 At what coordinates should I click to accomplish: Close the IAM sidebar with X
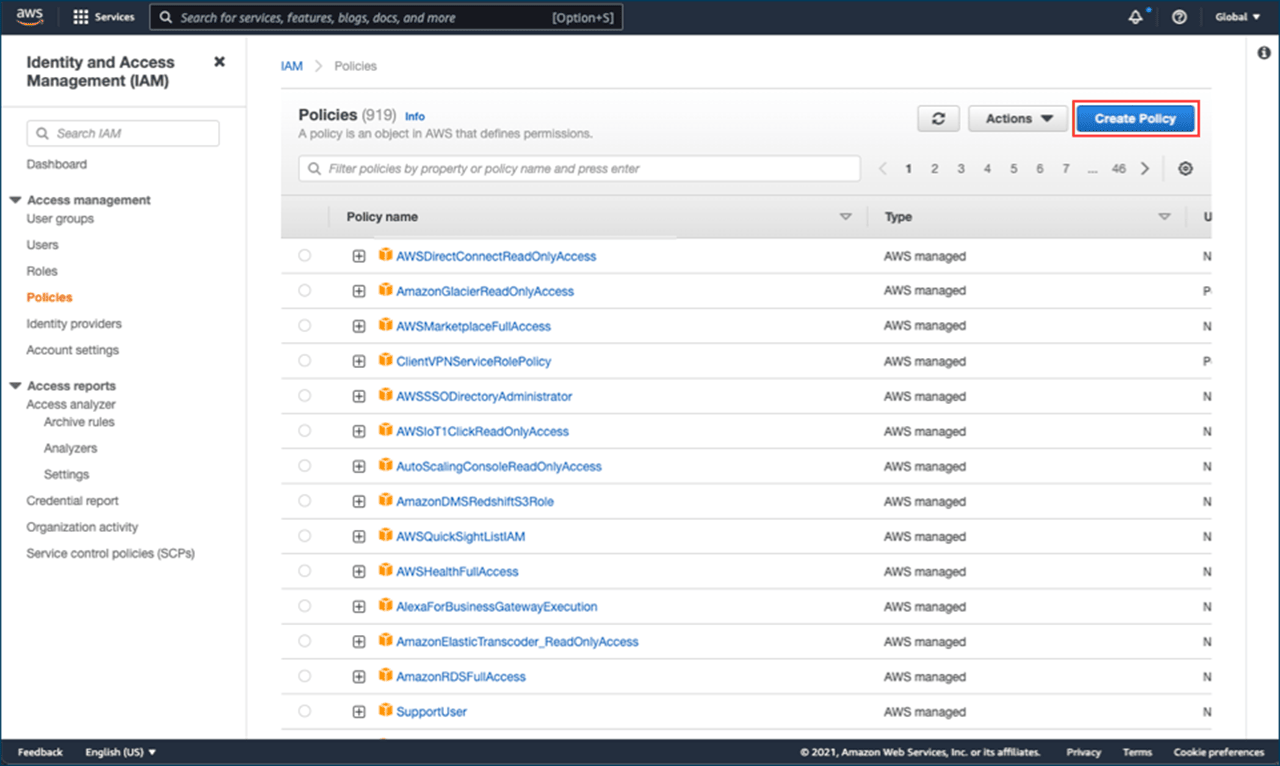(219, 62)
